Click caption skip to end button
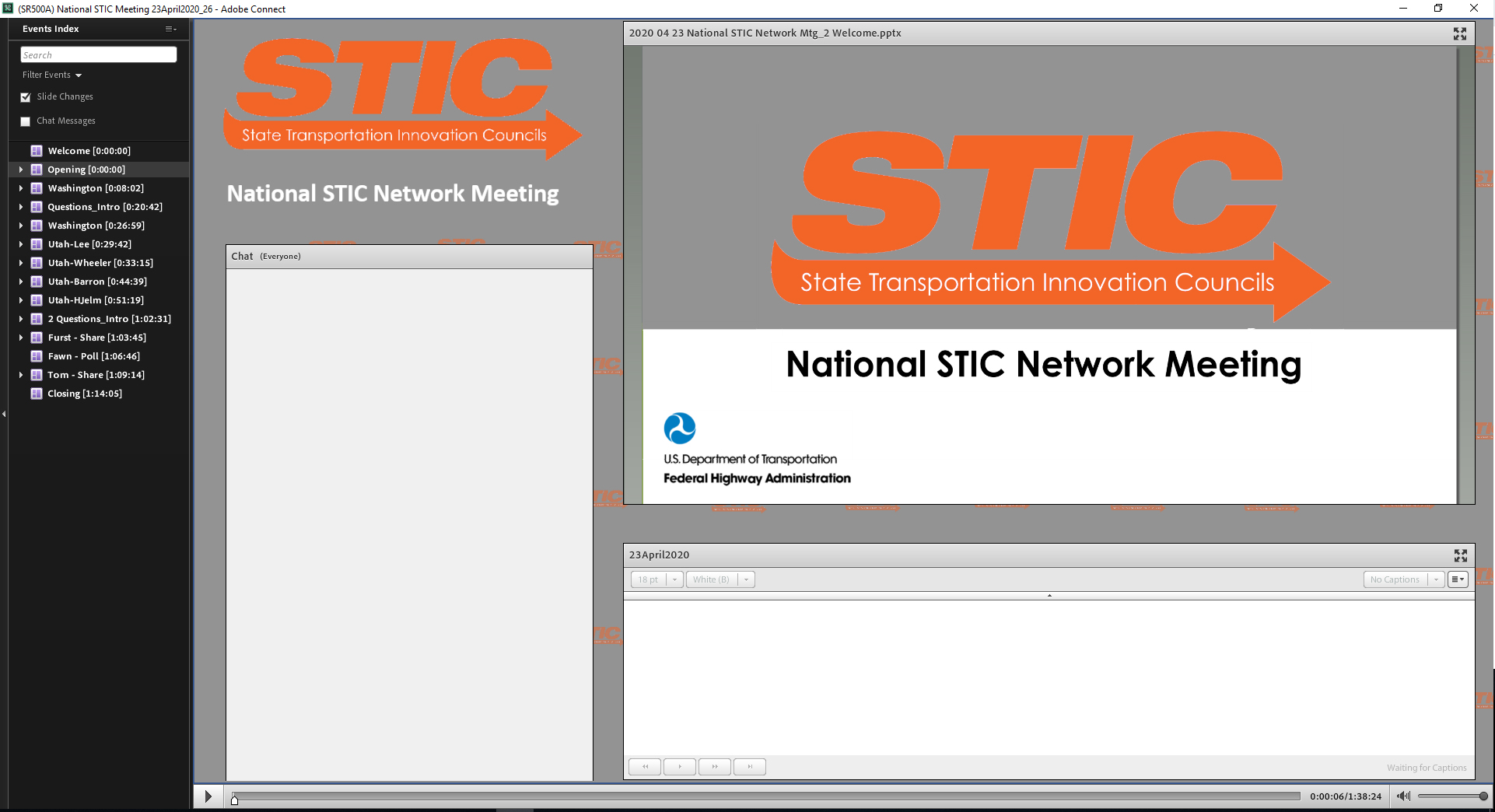This screenshot has width=1495, height=812. click(x=750, y=767)
